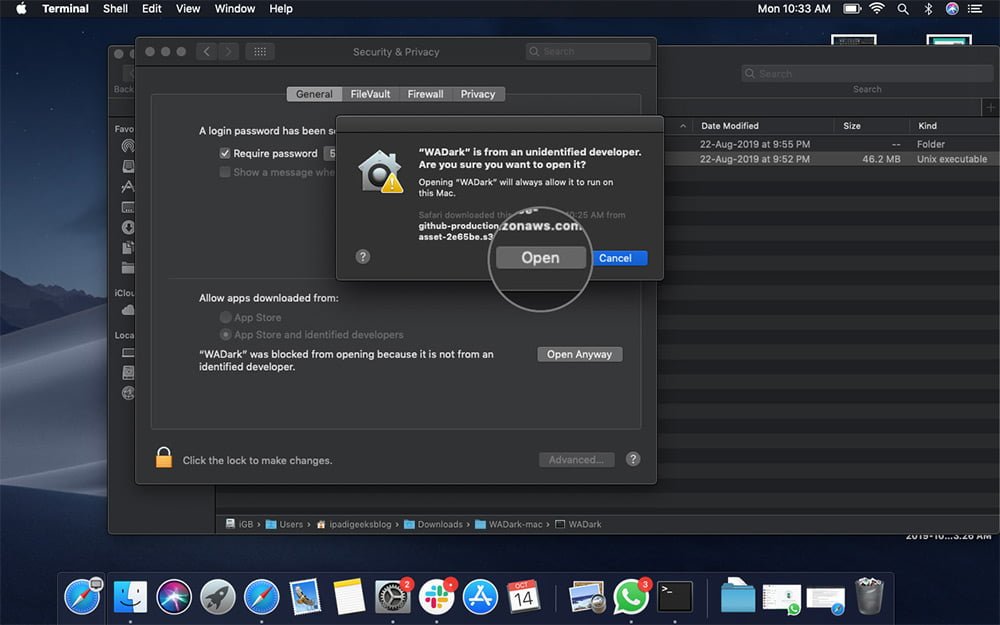Switch to the Privacy tab
Viewport: 1000px width, 625px height.
tap(478, 94)
